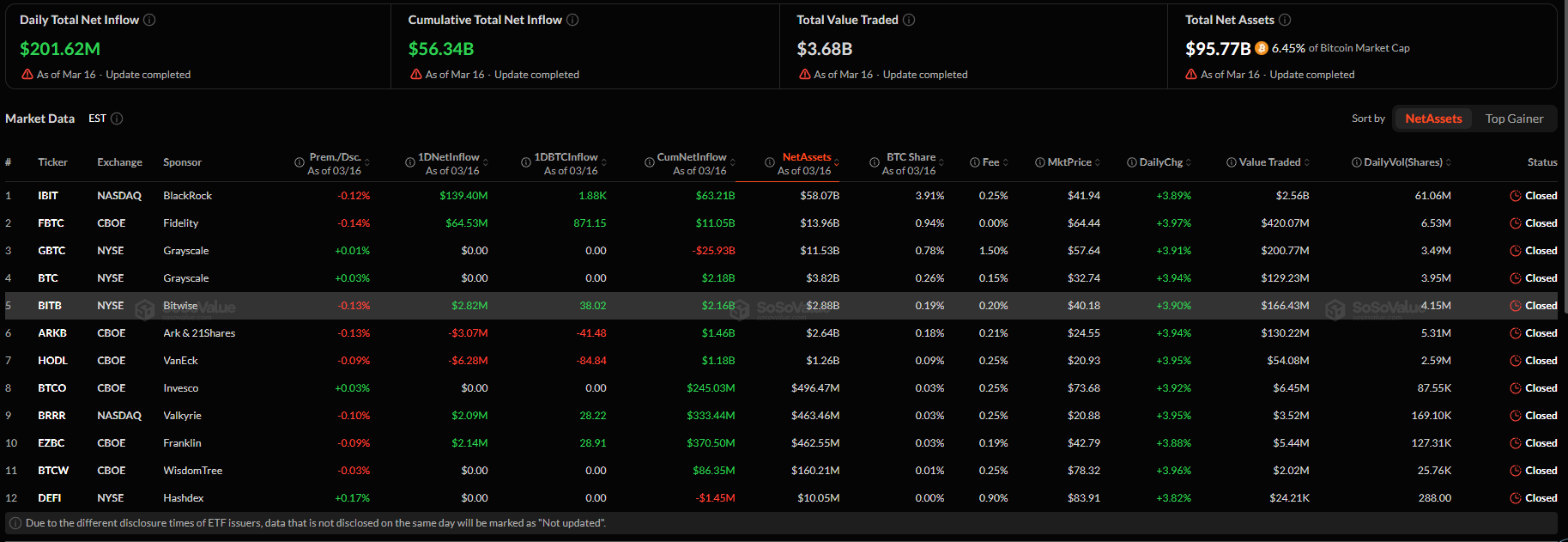Viewport: 1568px width, 542px height.
Task: Sort by Value Traded column header
Action: (1306, 162)
